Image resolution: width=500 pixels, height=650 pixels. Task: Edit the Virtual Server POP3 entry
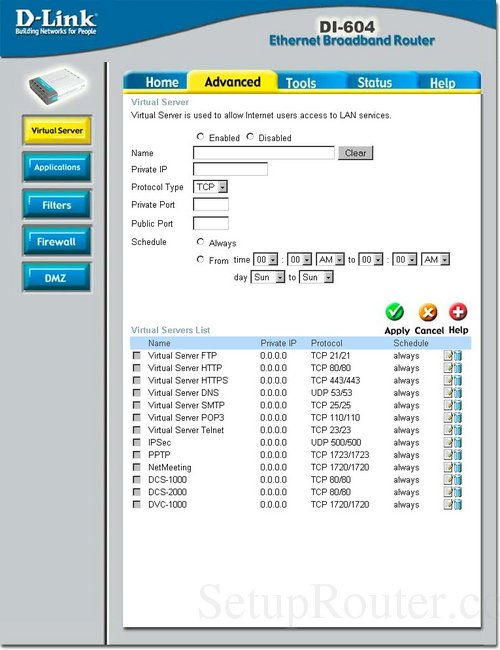point(448,418)
